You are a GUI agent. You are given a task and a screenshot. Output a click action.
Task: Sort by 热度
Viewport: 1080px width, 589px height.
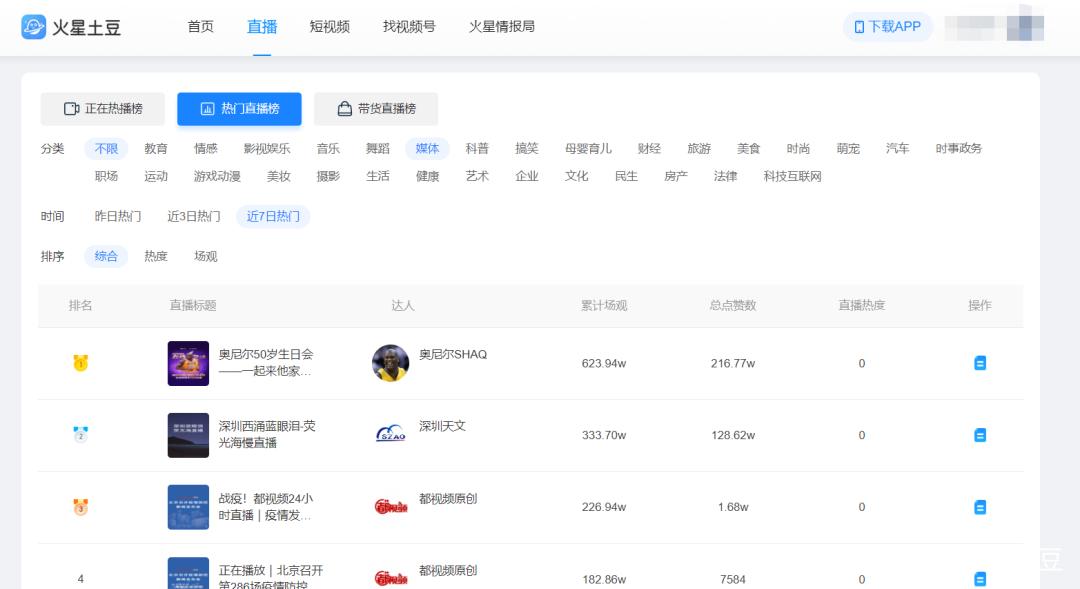click(156, 256)
